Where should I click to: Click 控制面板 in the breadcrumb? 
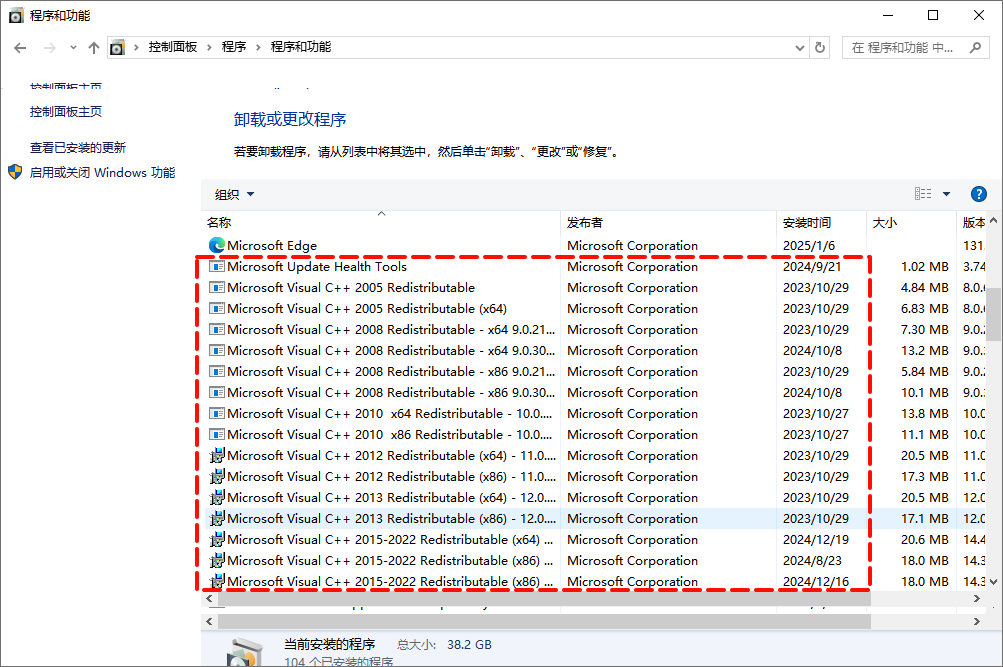click(173, 47)
